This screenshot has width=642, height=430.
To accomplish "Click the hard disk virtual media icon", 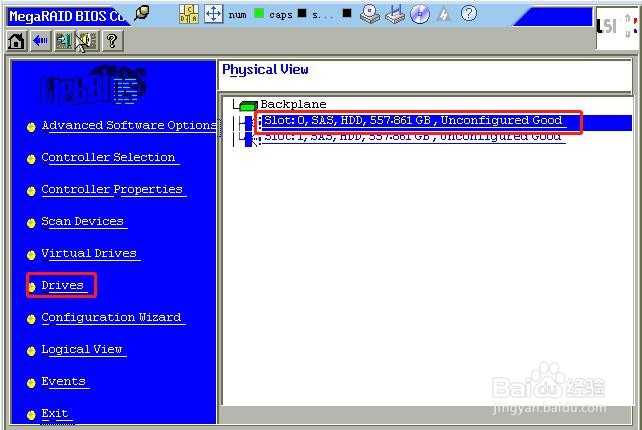I will coord(370,14).
